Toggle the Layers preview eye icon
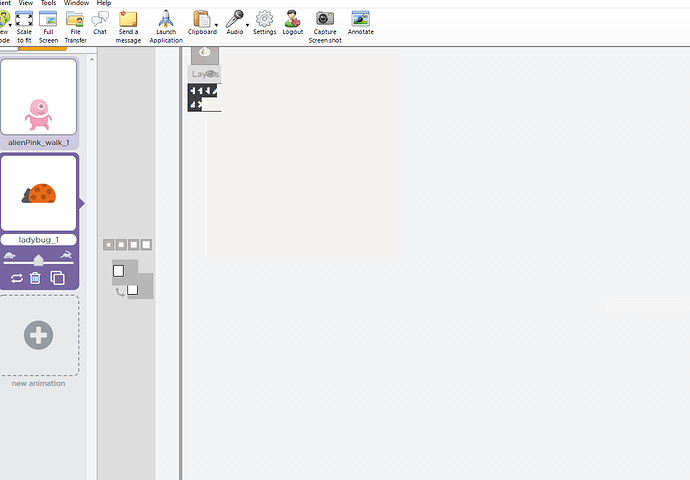 [x=211, y=74]
